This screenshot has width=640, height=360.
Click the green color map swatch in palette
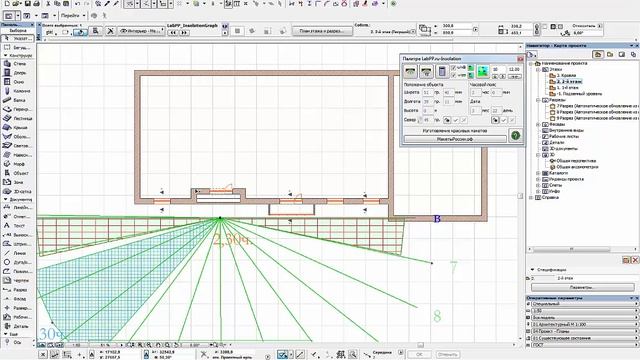(483, 71)
